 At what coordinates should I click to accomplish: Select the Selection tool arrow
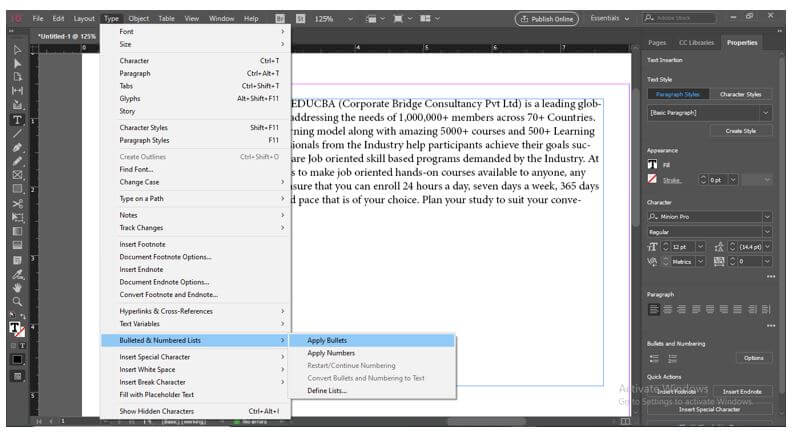pos(18,50)
